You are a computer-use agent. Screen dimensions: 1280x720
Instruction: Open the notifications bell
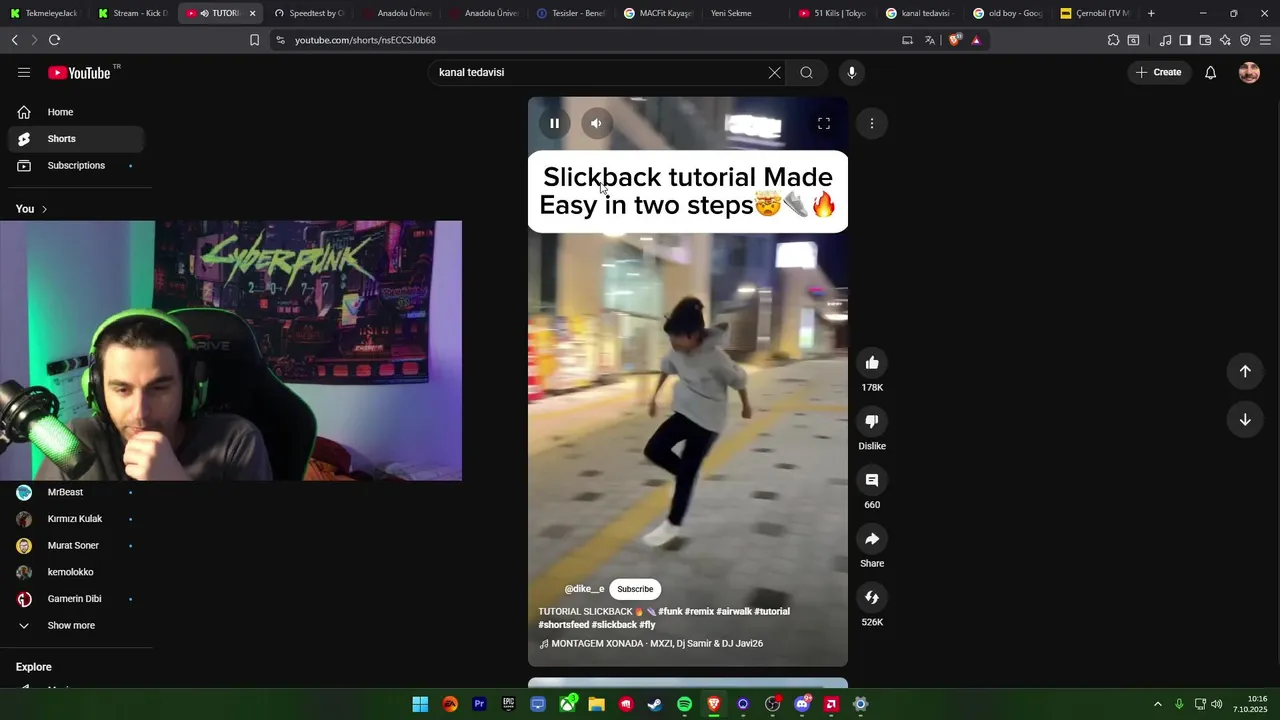(1210, 72)
